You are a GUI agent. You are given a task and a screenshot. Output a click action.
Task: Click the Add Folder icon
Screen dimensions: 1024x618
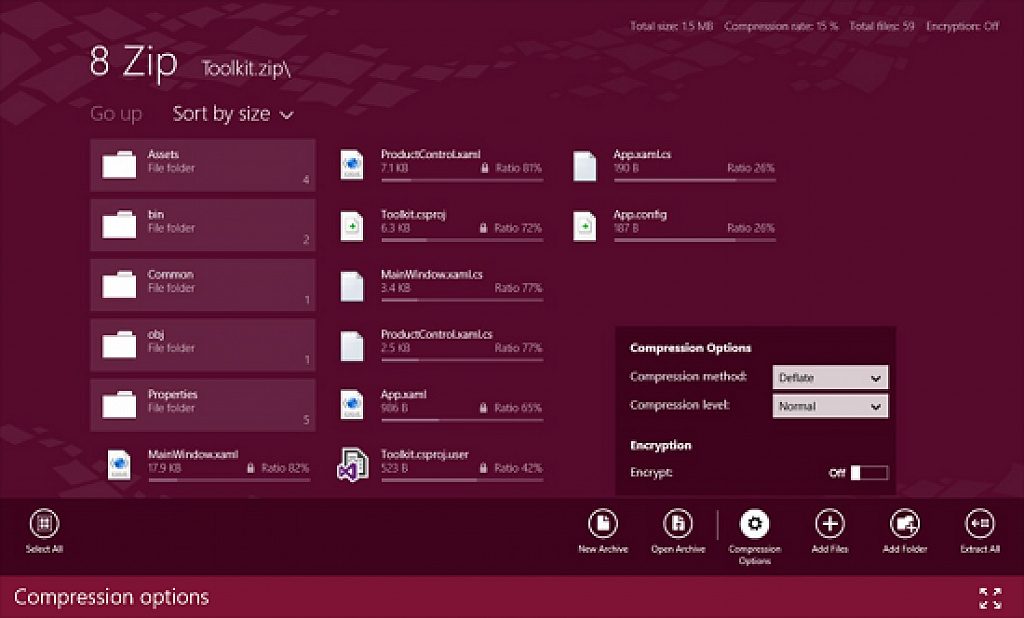[x=904, y=523]
